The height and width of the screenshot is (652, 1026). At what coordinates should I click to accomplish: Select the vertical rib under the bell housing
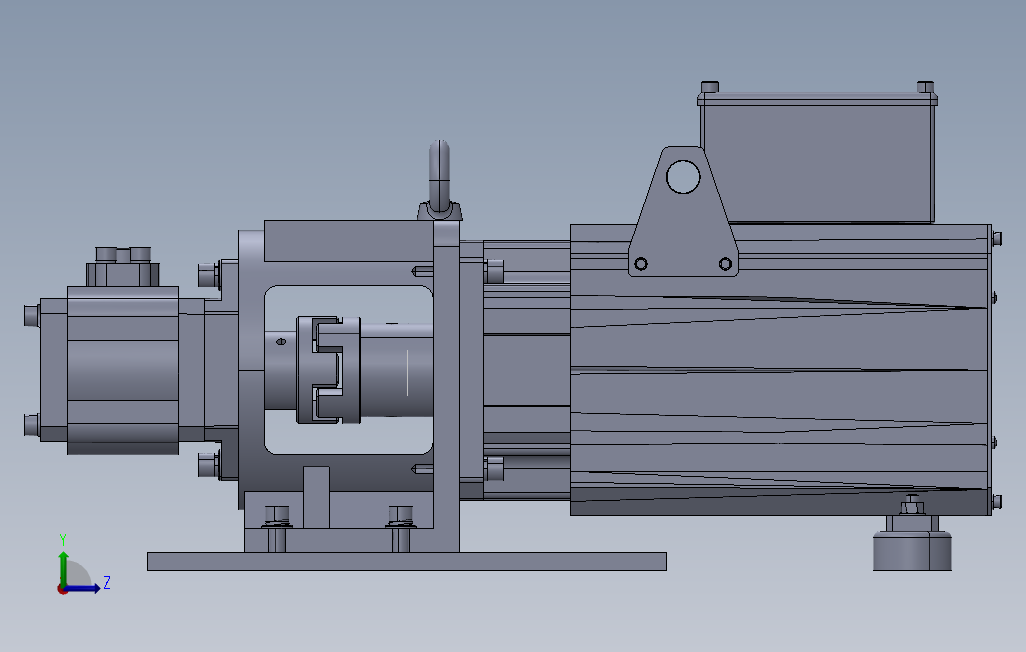[316, 497]
